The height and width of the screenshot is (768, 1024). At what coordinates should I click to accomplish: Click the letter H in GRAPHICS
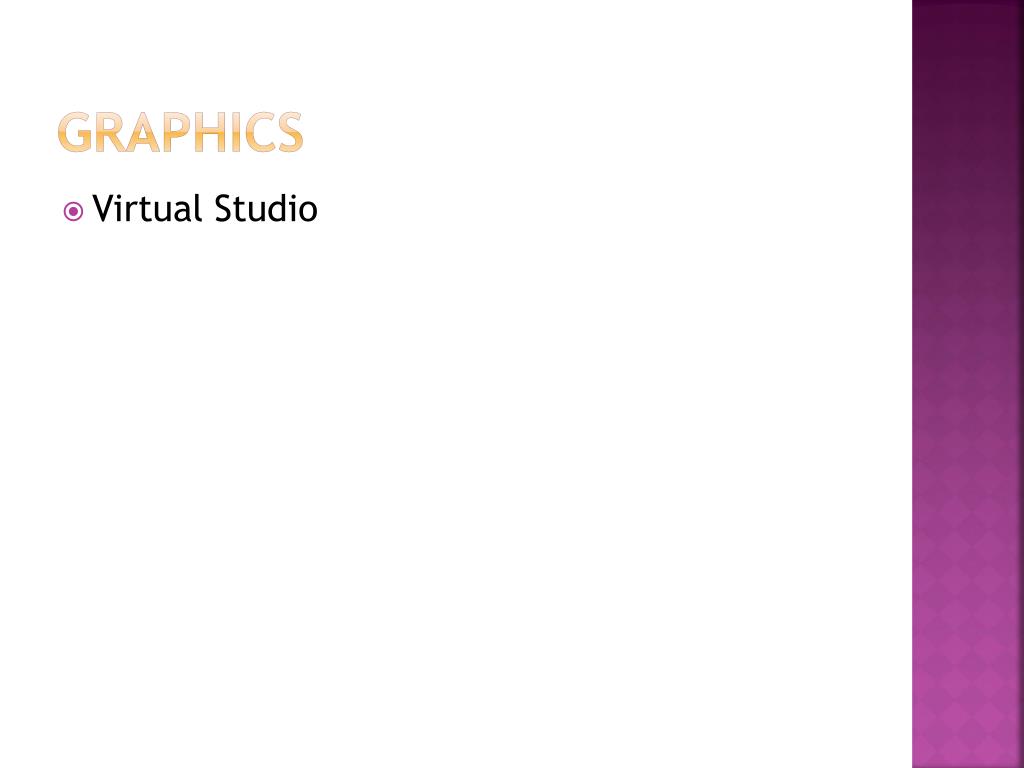tap(211, 132)
